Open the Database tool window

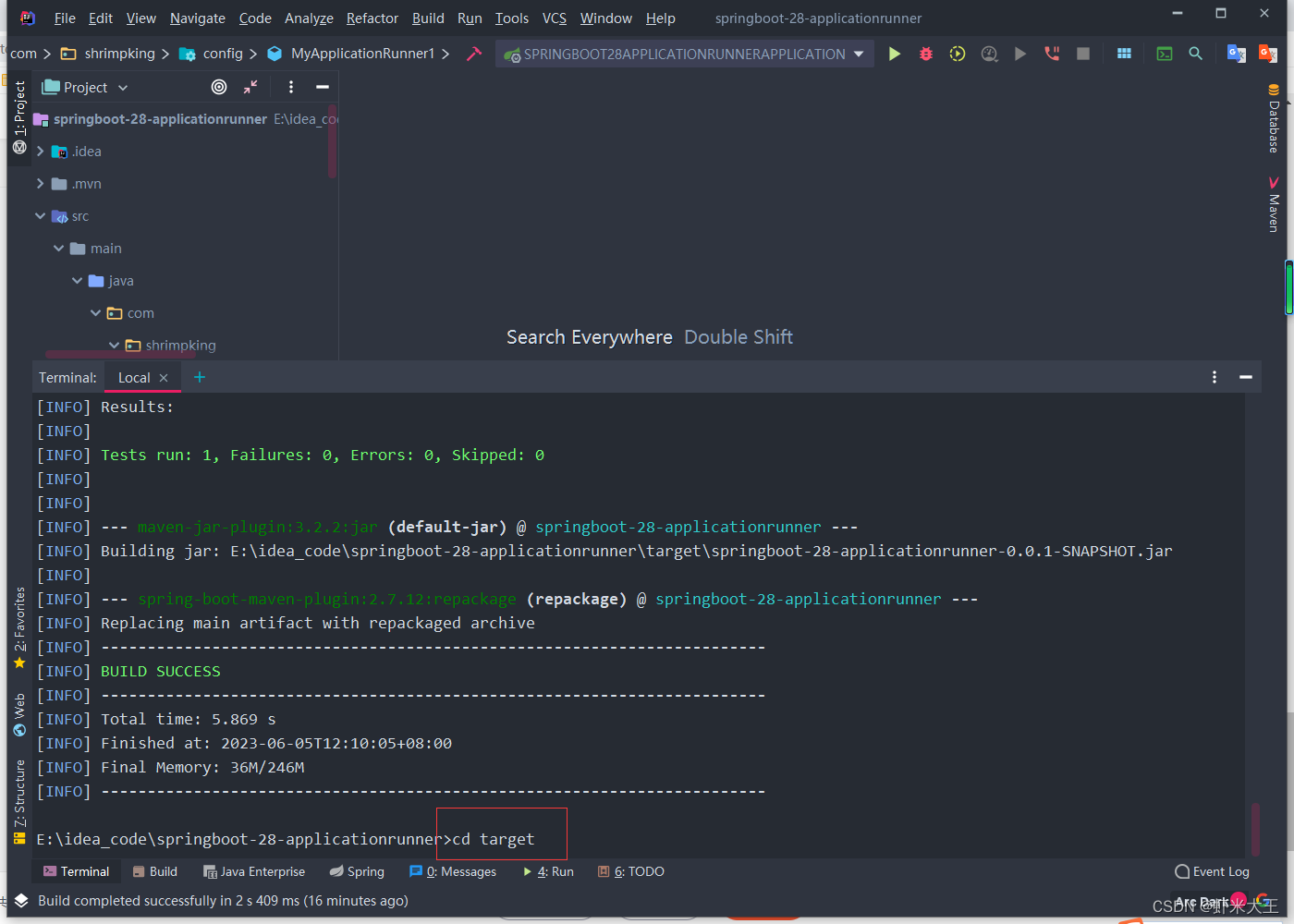point(1273,120)
